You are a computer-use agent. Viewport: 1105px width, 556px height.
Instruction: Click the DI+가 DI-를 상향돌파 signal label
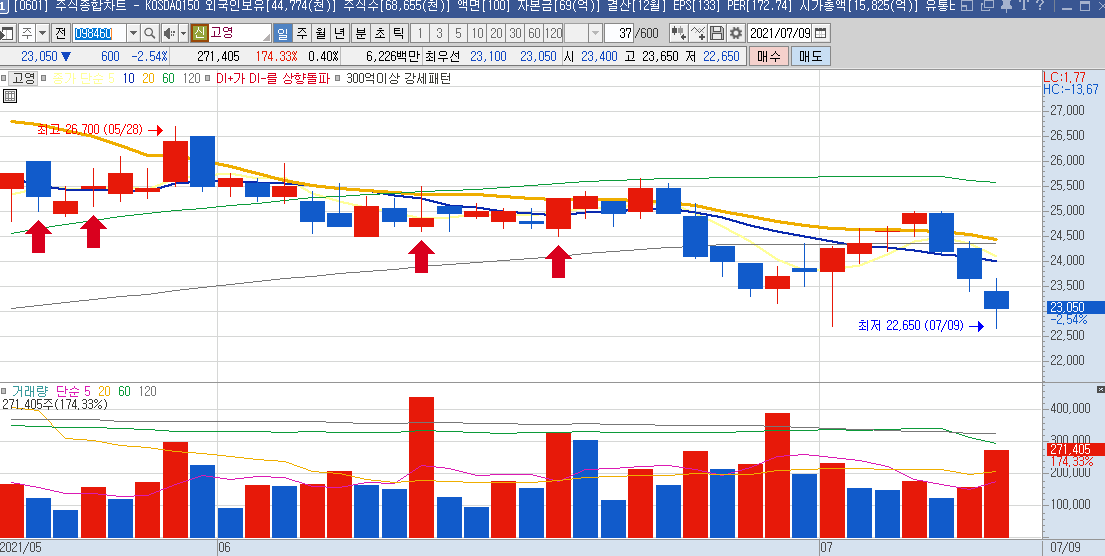(273, 78)
